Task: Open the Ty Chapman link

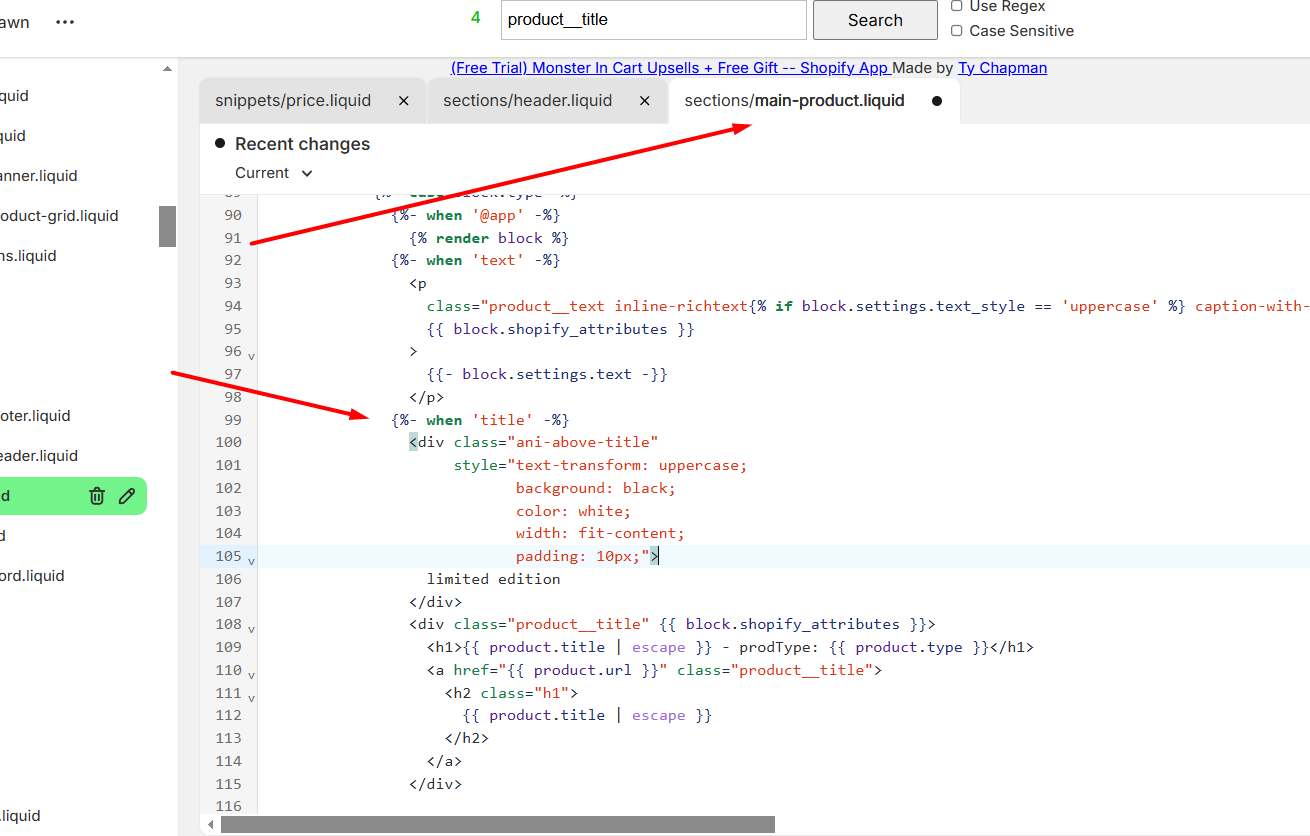Action: click(1003, 68)
